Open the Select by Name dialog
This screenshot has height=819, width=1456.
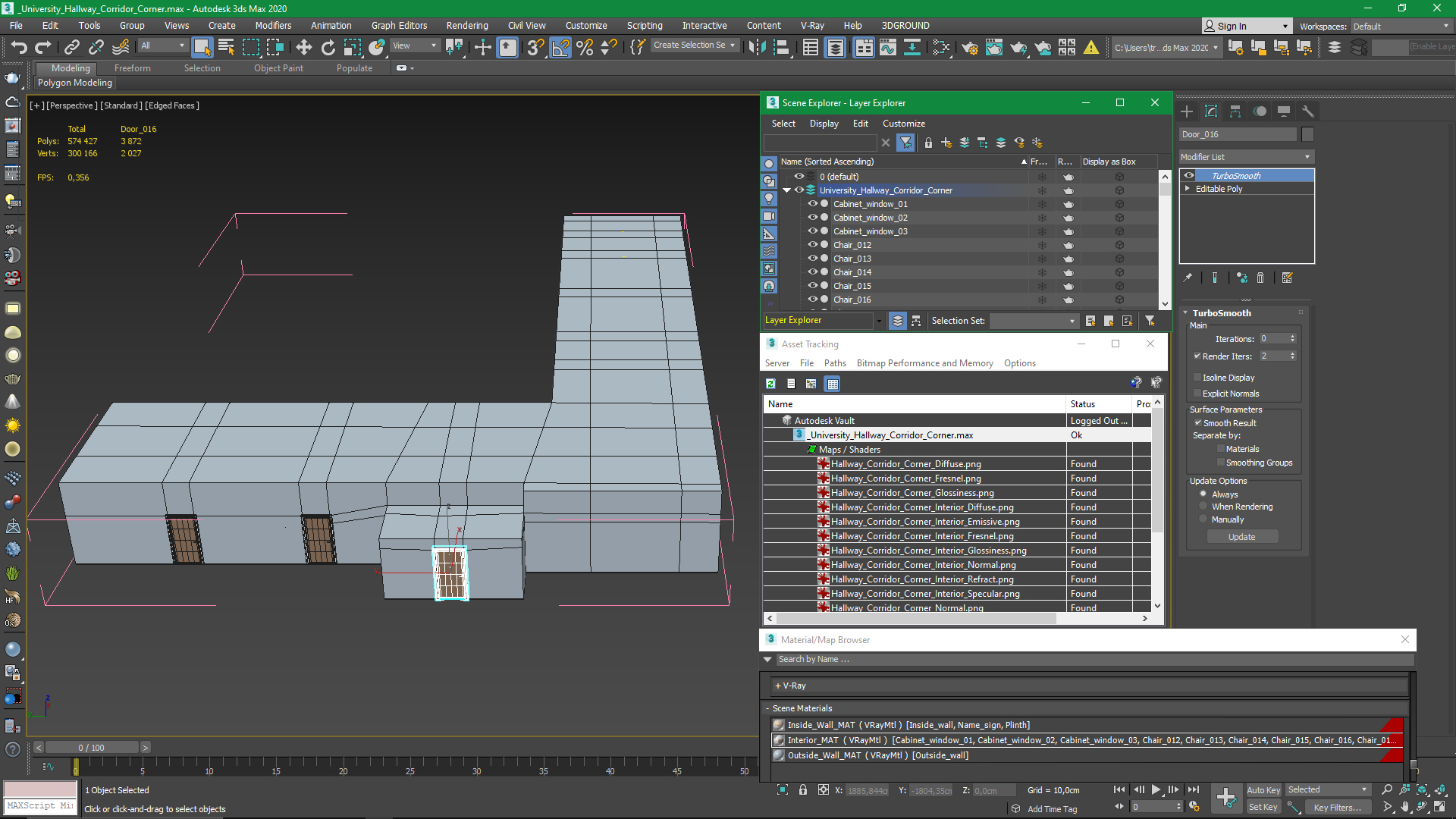pos(226,47)
